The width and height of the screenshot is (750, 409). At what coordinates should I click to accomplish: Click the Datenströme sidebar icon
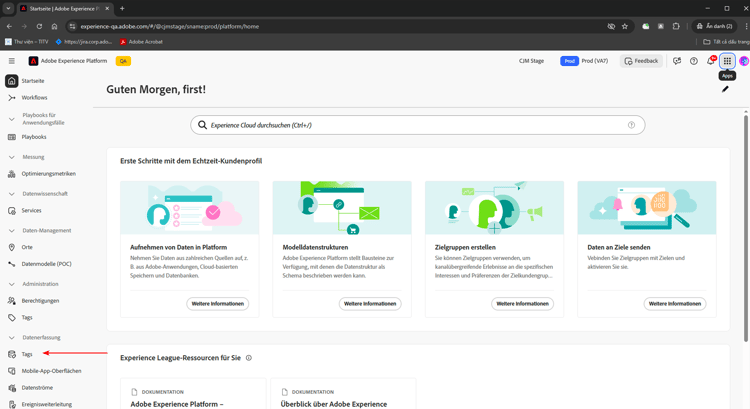[x=11, y=387]
